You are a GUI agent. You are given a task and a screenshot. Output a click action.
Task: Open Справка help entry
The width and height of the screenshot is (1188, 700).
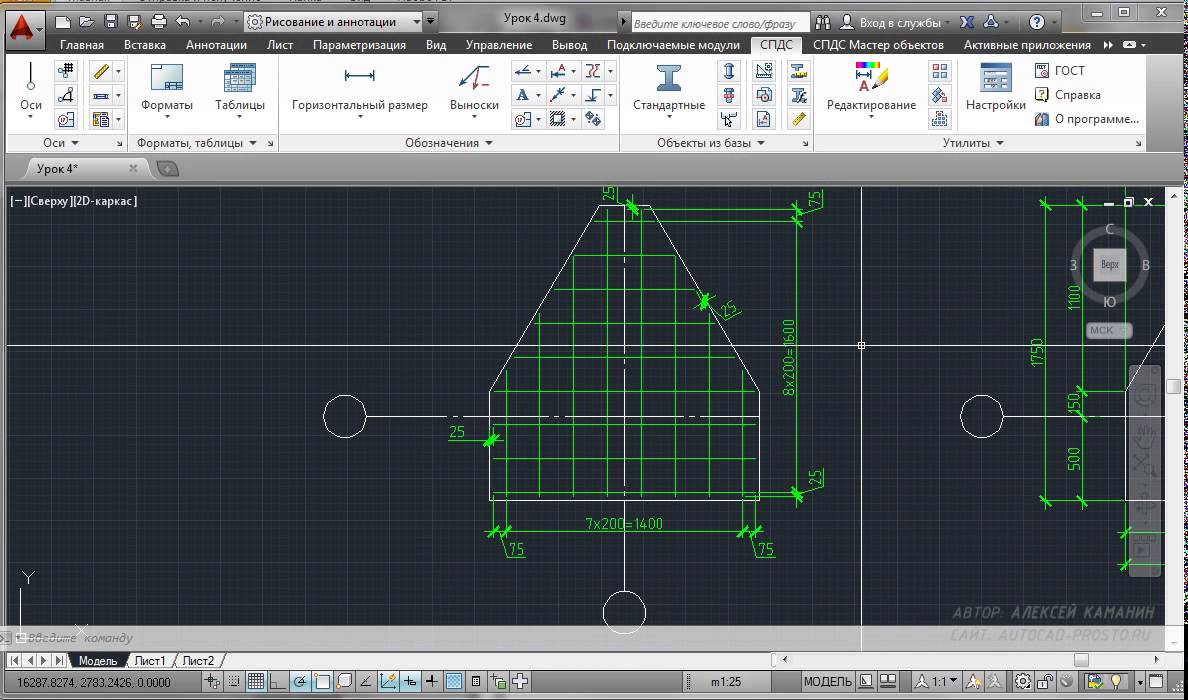(1068, 95)
